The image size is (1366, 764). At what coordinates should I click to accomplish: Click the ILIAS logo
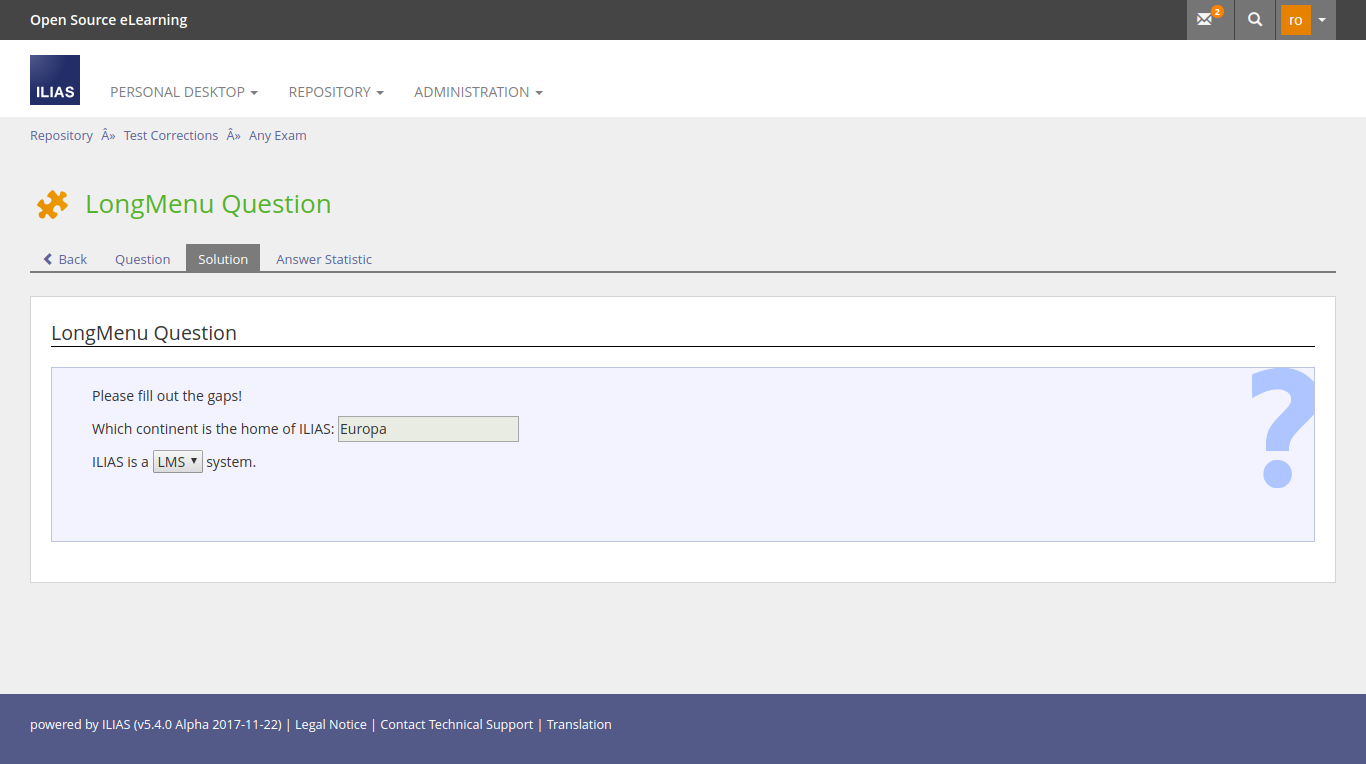click(x=55, y=80)
